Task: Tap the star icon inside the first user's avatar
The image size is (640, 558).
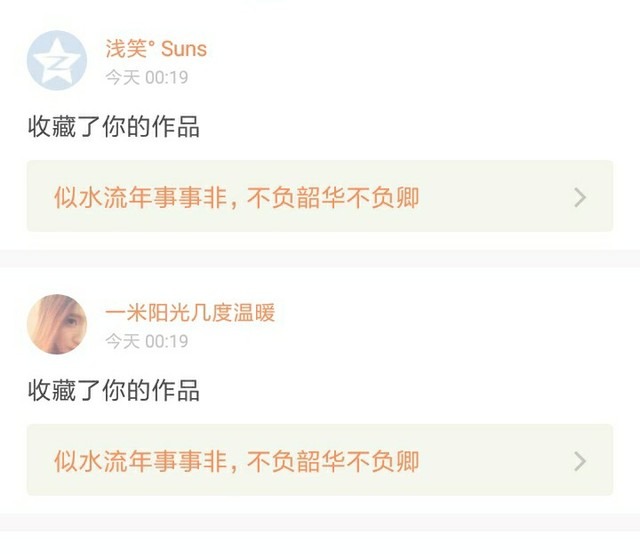Action: point(57,61)
